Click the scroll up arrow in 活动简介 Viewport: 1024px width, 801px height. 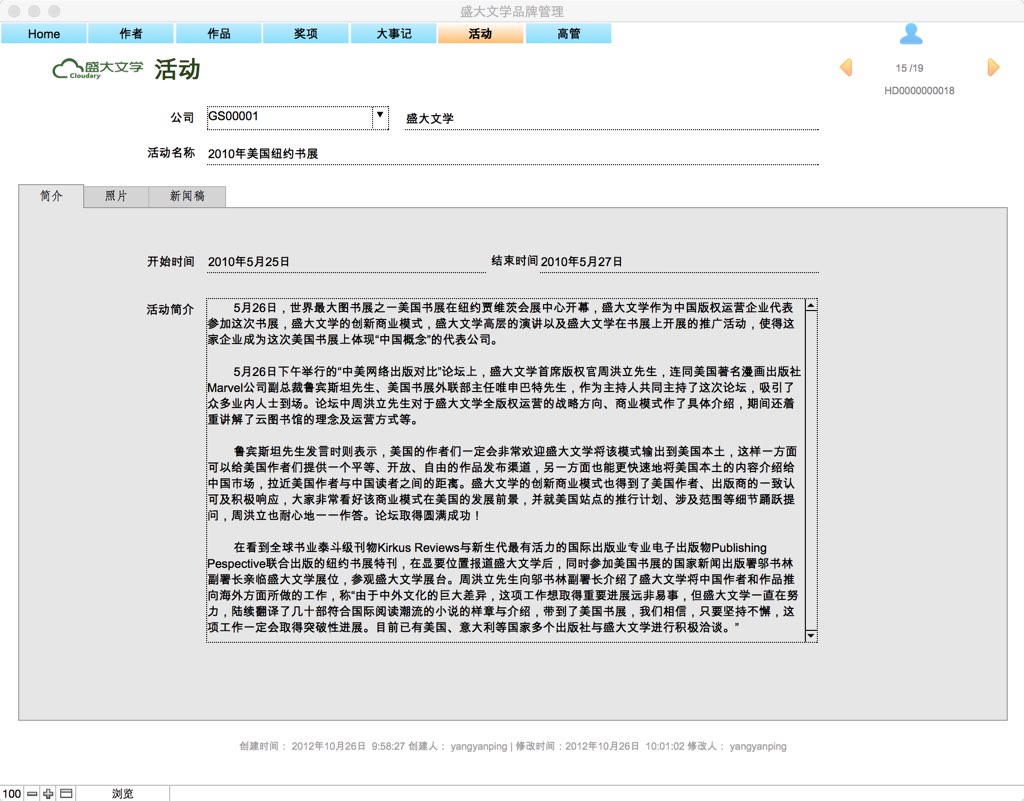(x=811, y=305)
